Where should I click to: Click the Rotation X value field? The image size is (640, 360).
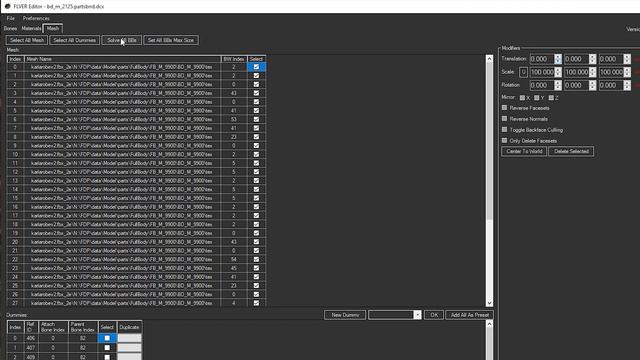542,85
